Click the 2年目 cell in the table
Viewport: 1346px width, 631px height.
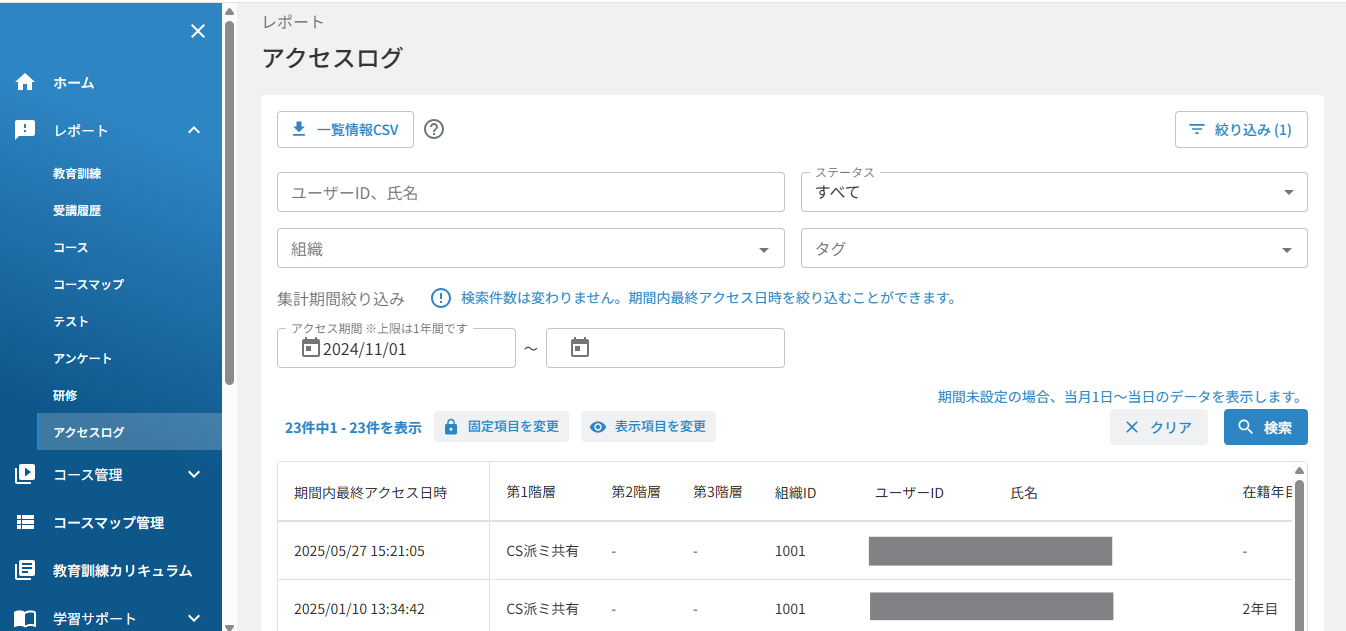pos(1259,608)
